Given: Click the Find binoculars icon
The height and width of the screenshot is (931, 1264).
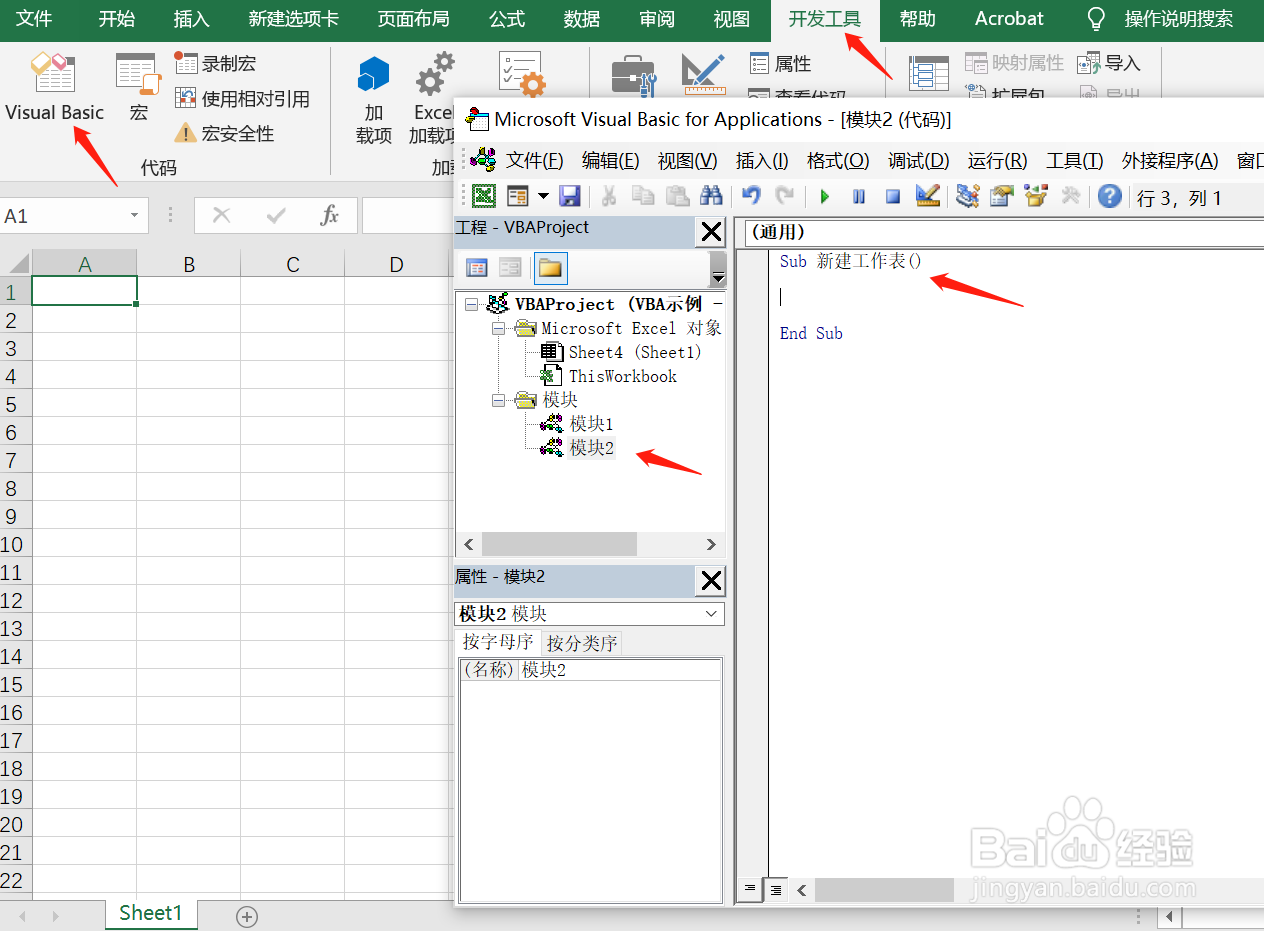Looking at the screenshot, I should pyautogui.click(x=711, y=196).
